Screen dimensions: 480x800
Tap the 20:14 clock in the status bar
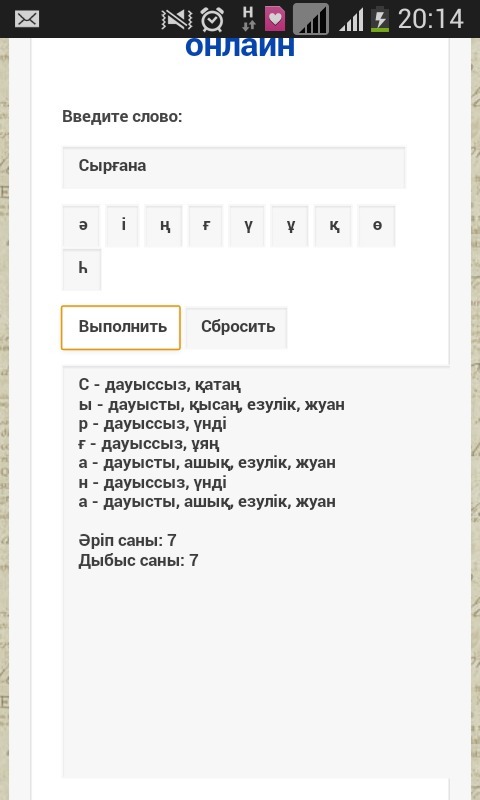431,19
